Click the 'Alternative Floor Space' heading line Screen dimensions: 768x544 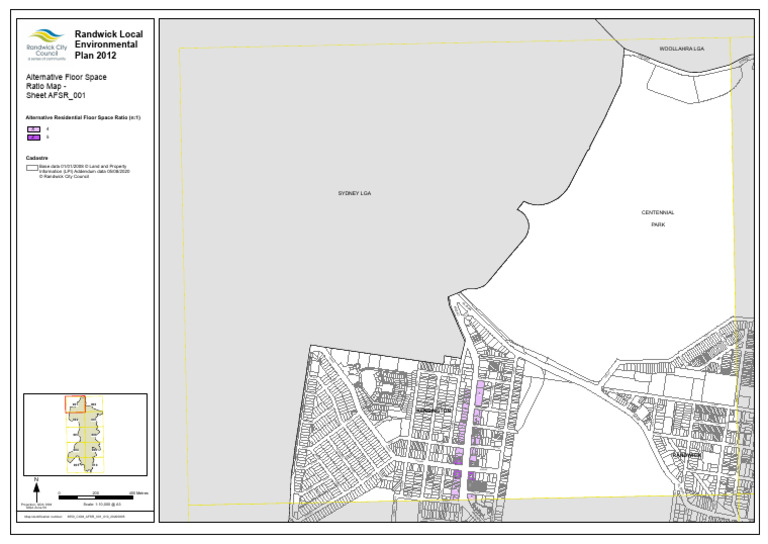tap(66, 77)
